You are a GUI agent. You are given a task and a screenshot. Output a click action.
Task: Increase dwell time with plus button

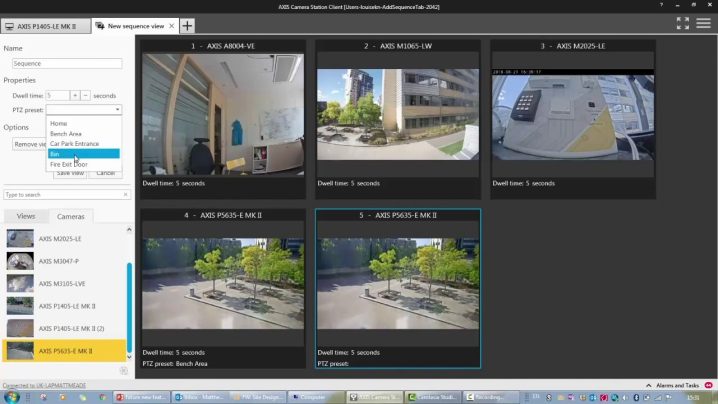(74, 95)
